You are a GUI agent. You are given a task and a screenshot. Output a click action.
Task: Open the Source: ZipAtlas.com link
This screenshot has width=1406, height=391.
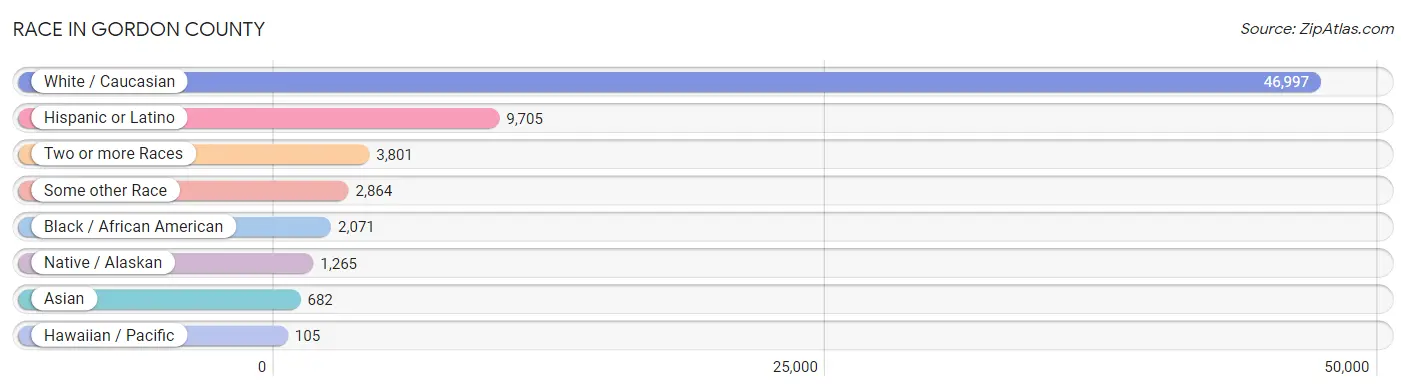(x=1317, y=29)
